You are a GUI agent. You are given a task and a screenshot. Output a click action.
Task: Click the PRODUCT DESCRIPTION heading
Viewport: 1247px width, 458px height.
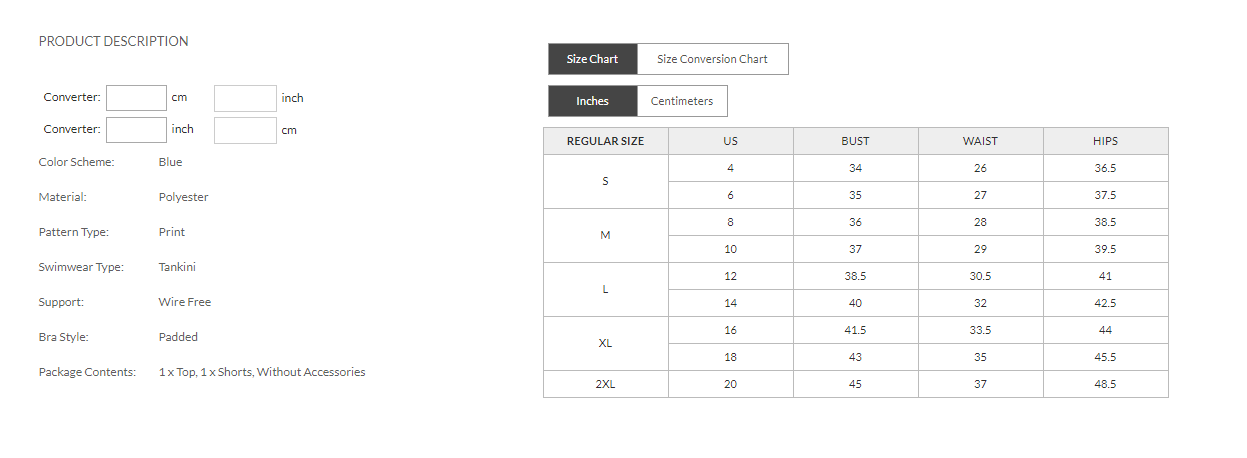point(113,41)
